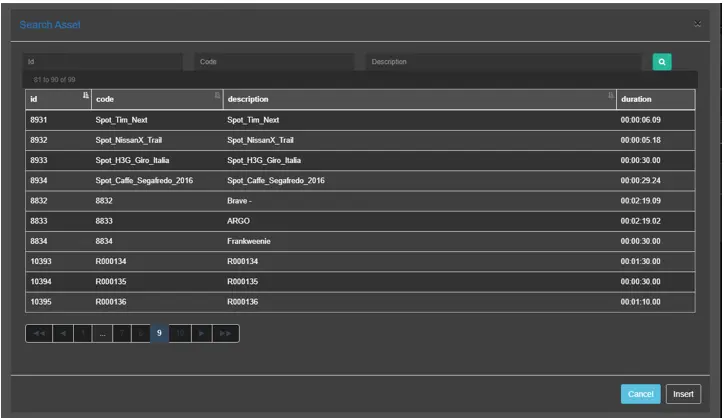724x418 pixels.
Task: Click the green search magnifier button
Action: point(661,62)
